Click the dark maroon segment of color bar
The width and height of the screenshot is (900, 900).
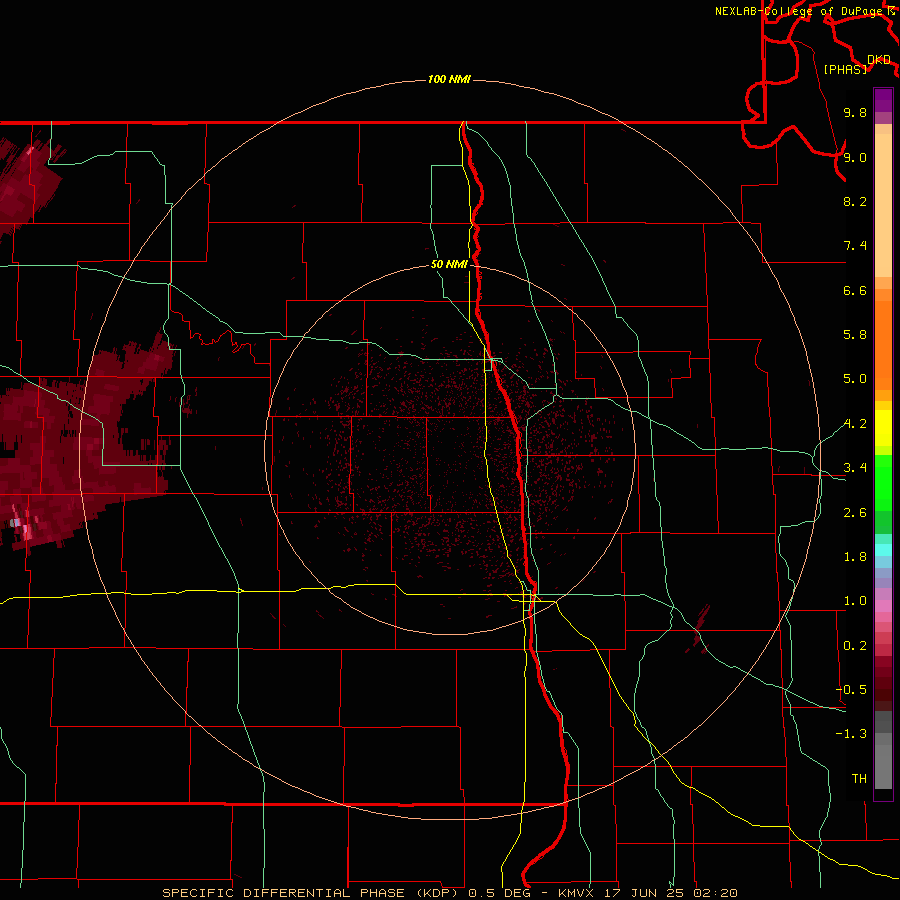(x=883, y=683)
